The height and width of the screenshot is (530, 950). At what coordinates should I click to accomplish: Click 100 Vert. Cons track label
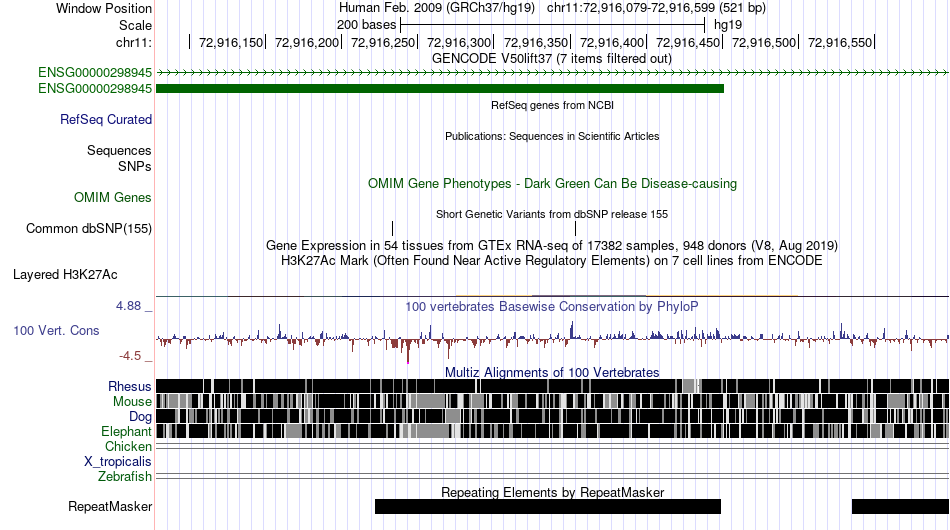(x=56, y=331)
